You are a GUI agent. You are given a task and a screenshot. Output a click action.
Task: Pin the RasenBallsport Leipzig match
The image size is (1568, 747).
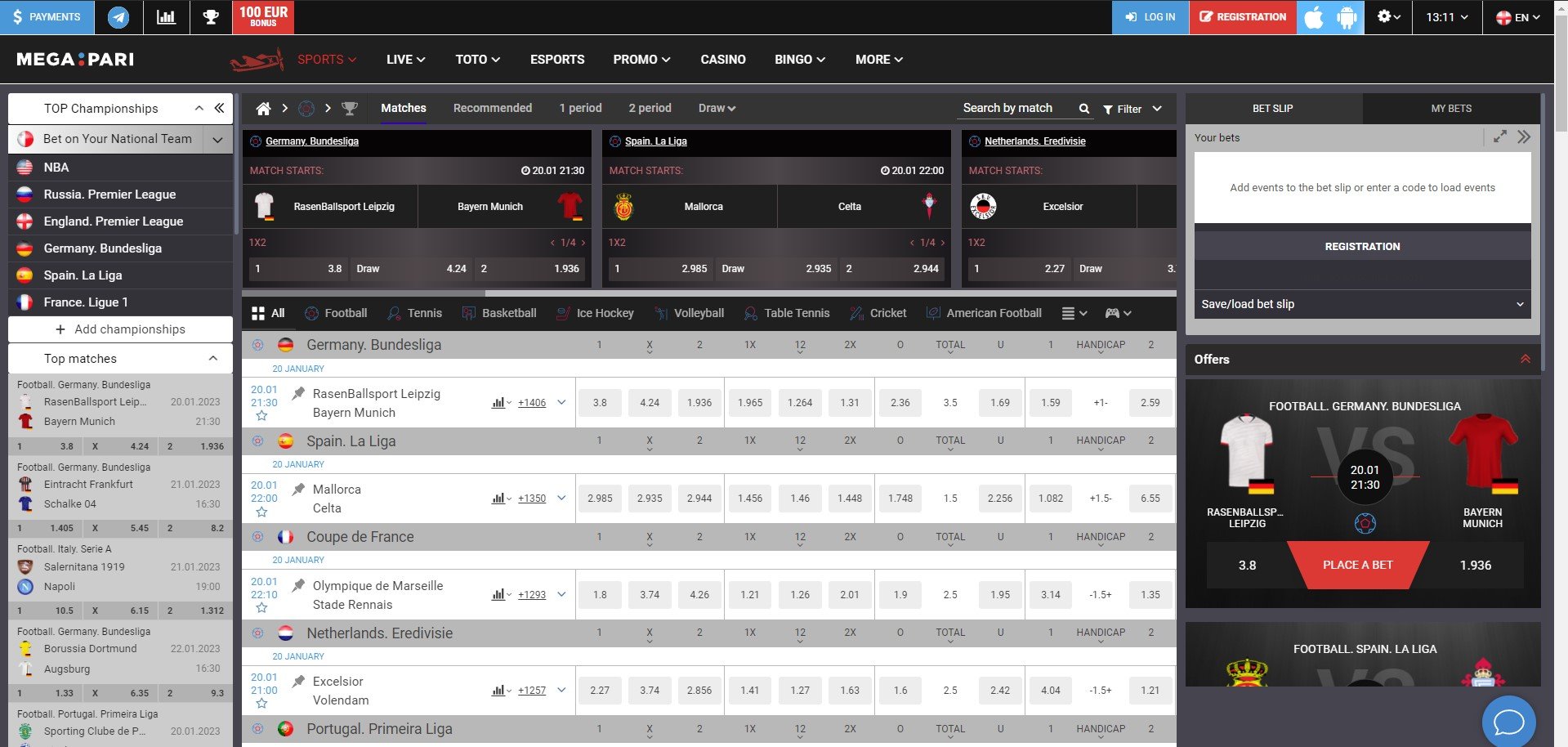[x=298, y=394]
